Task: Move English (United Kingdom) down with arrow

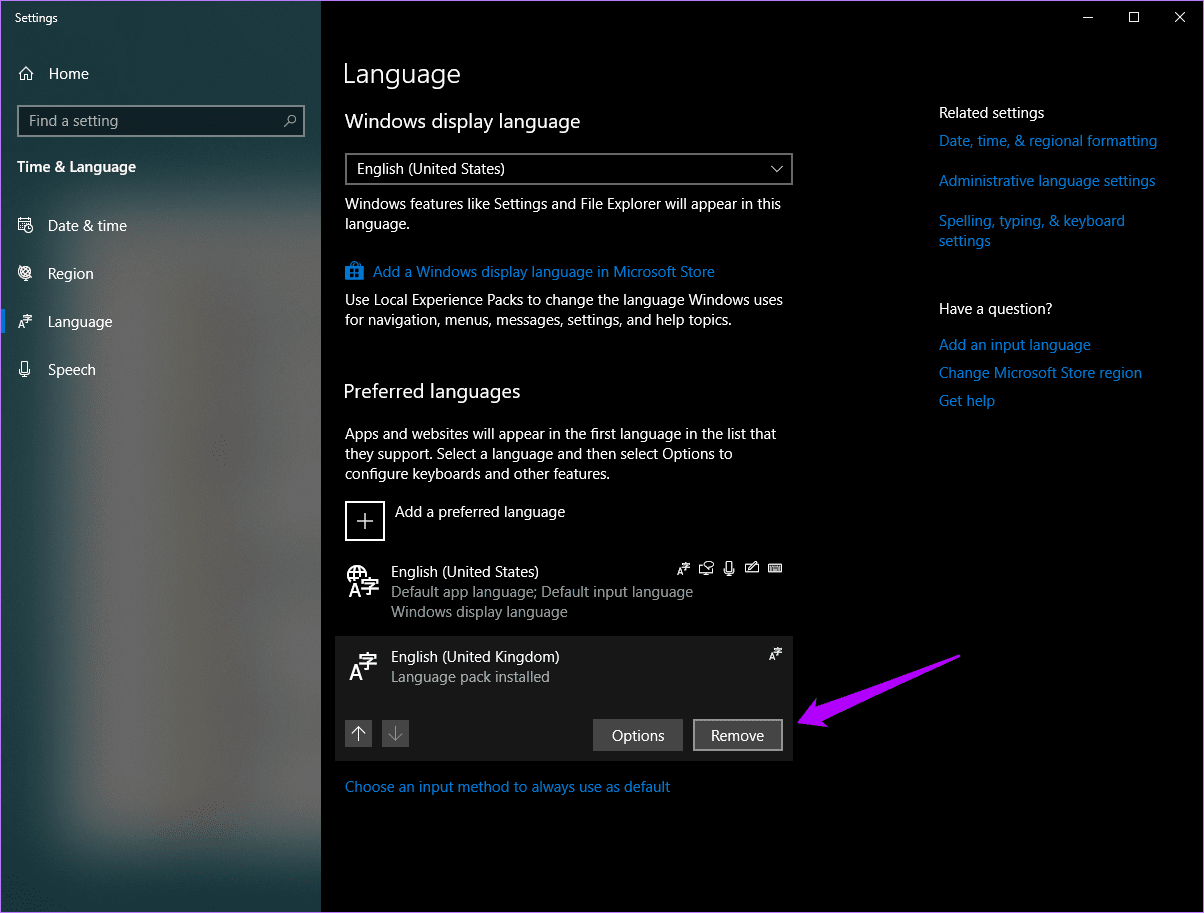Action: 396,734
